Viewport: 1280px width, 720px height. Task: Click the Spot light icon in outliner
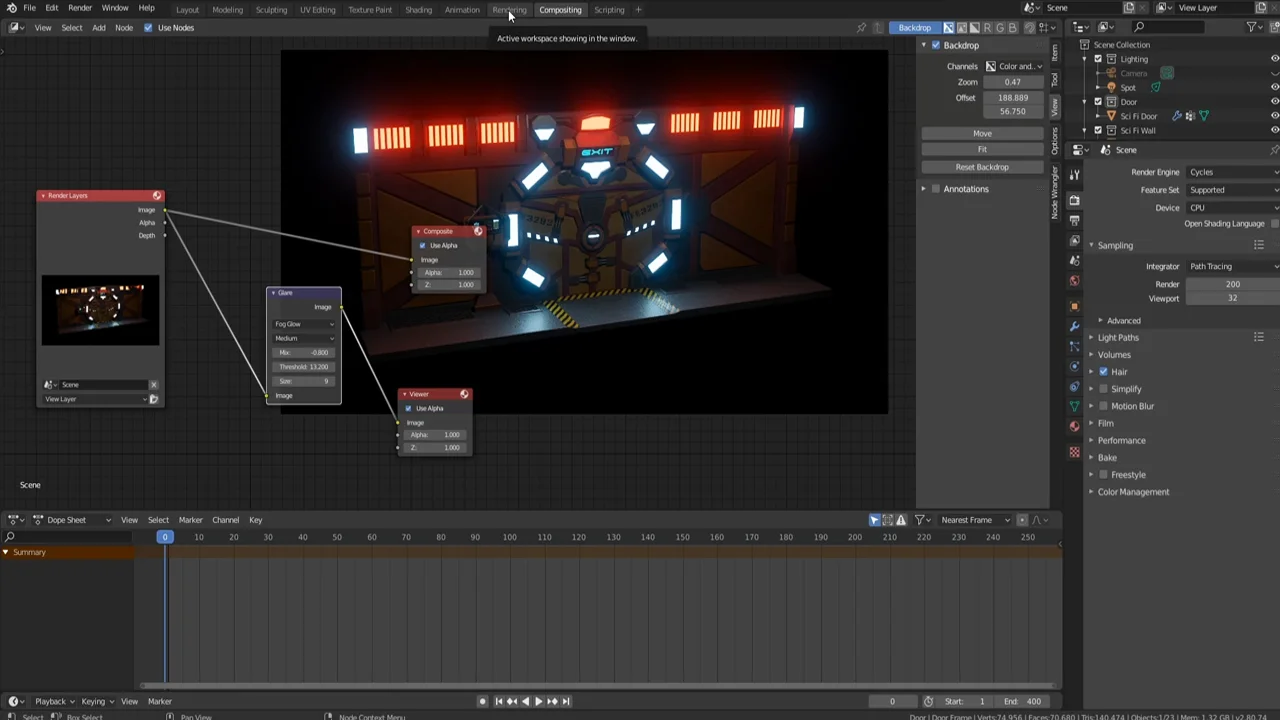(1112, 87)
